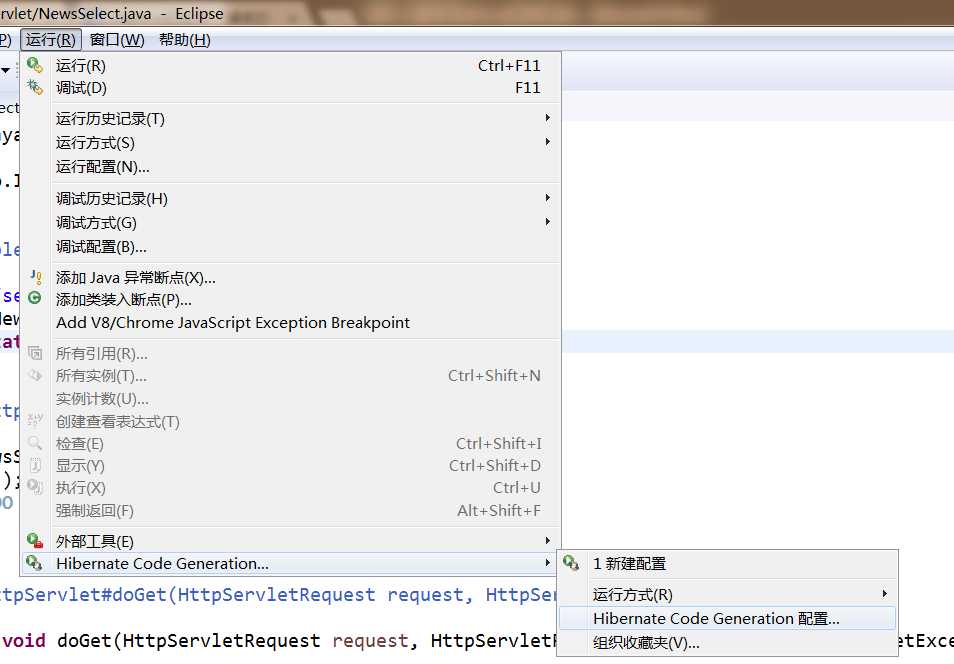Expand 运行历史记录(T) submenu arrow

pyautogui.click(x=548, y=117)
